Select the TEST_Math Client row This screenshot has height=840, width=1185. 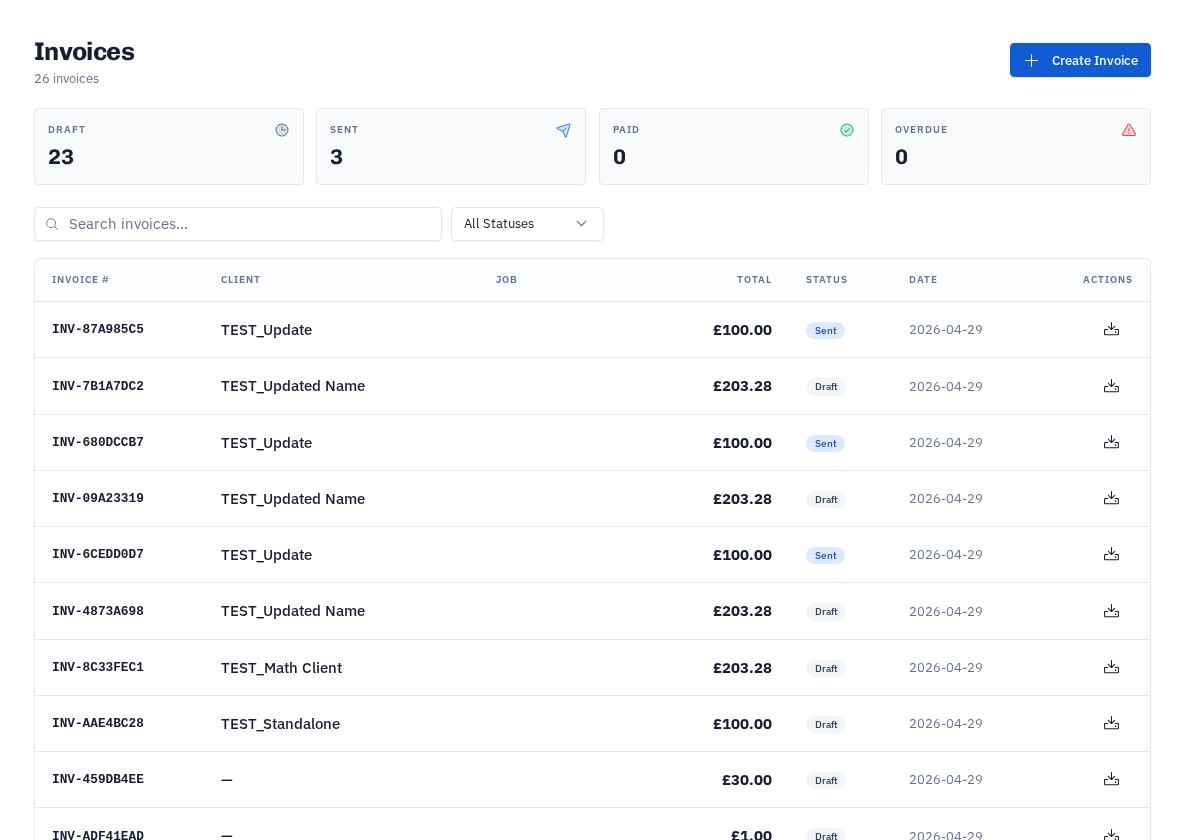click(x=592, y=668)
